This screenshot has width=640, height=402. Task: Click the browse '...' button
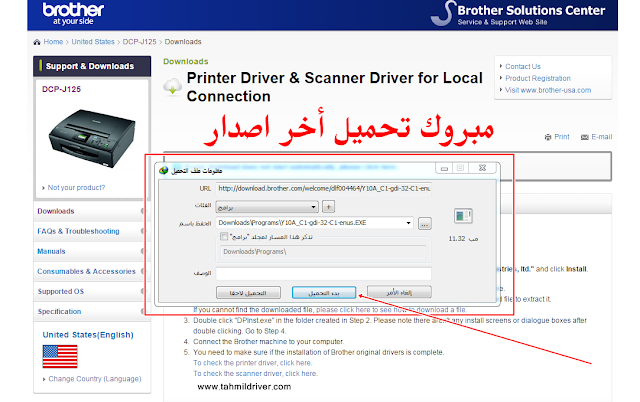(x=424, y=224)
